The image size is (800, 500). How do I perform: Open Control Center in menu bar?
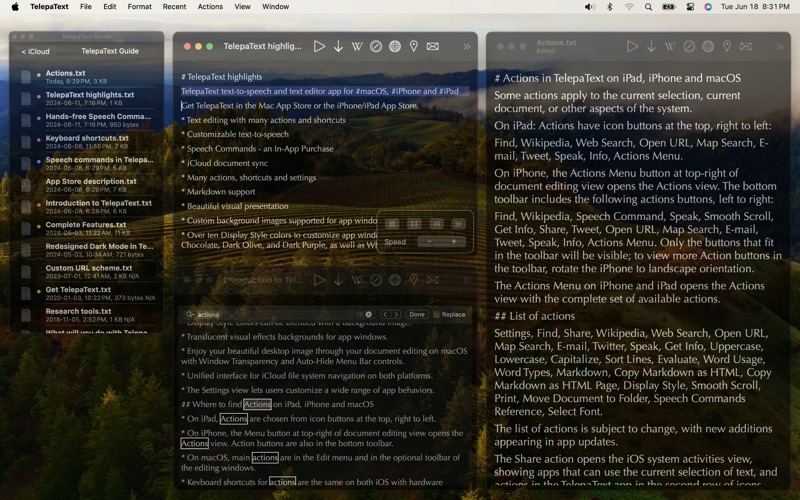tap(690, 7)
